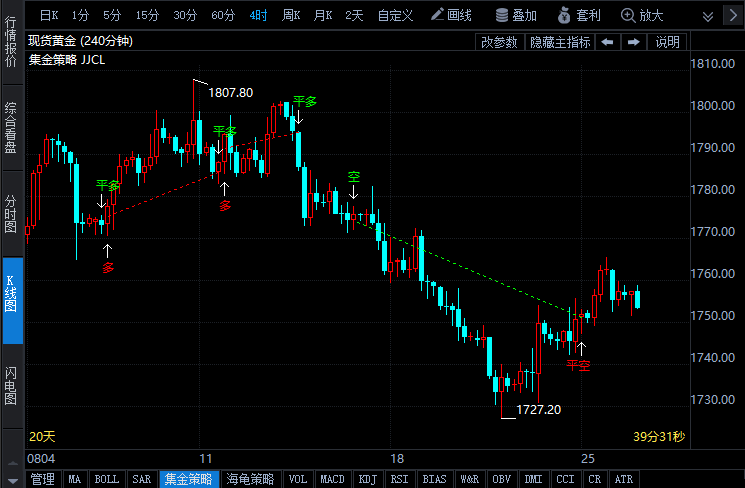Open the 画线 drawing tool
This screenshot has width=745, height=488.
(x=451, y=15)
